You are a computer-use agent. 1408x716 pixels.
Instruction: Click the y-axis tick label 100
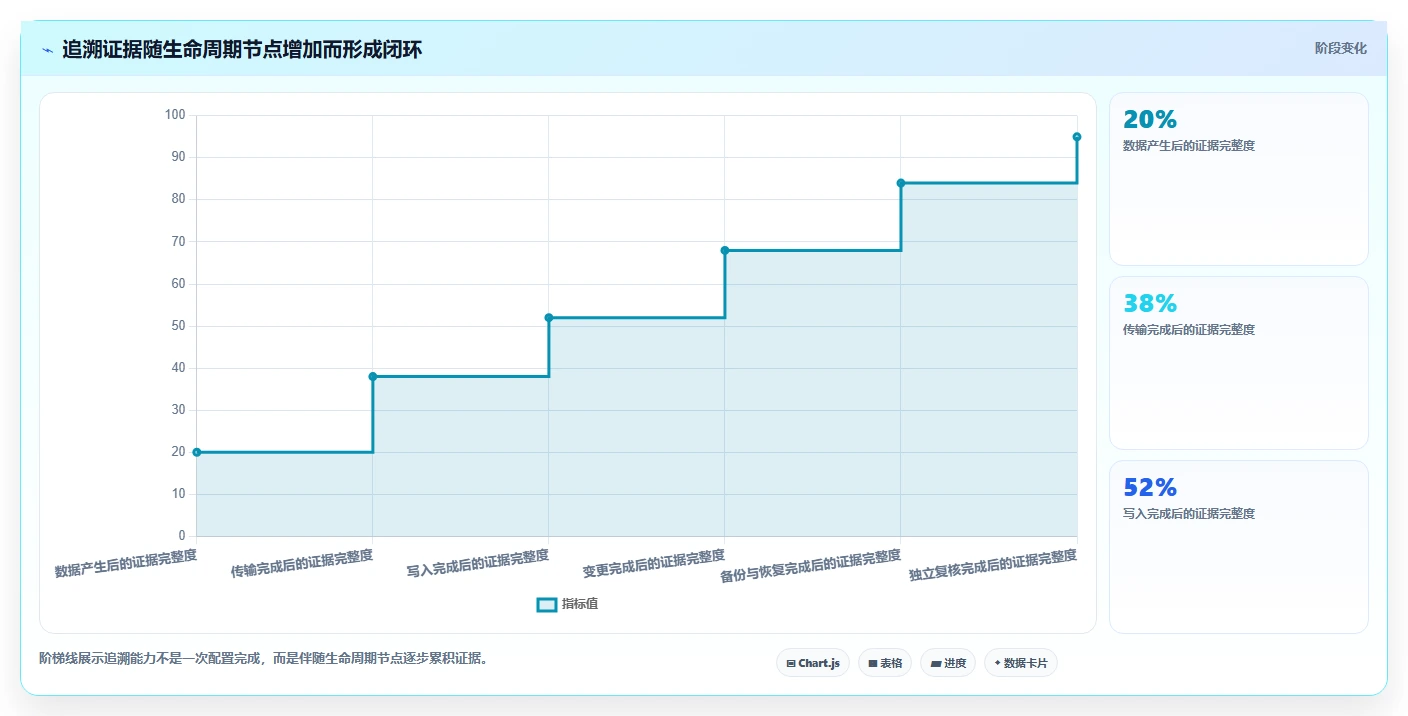175,115
